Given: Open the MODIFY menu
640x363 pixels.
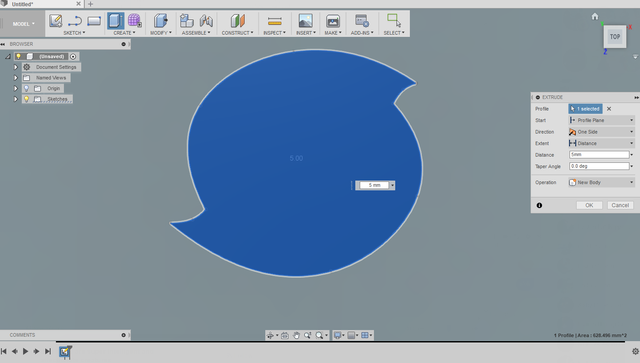Looking at the screenshot, I should 161,33.
